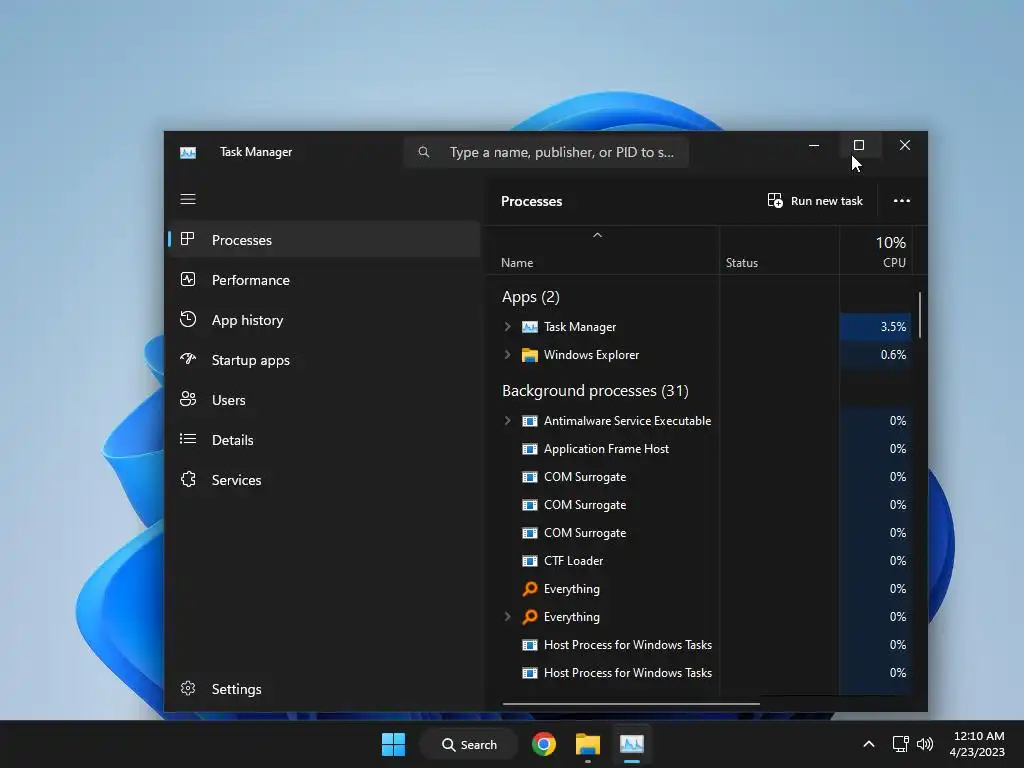Click the Settings gear icon
Image resolution: width=1024 pixels, height=768 pixels.
(188, 688)
